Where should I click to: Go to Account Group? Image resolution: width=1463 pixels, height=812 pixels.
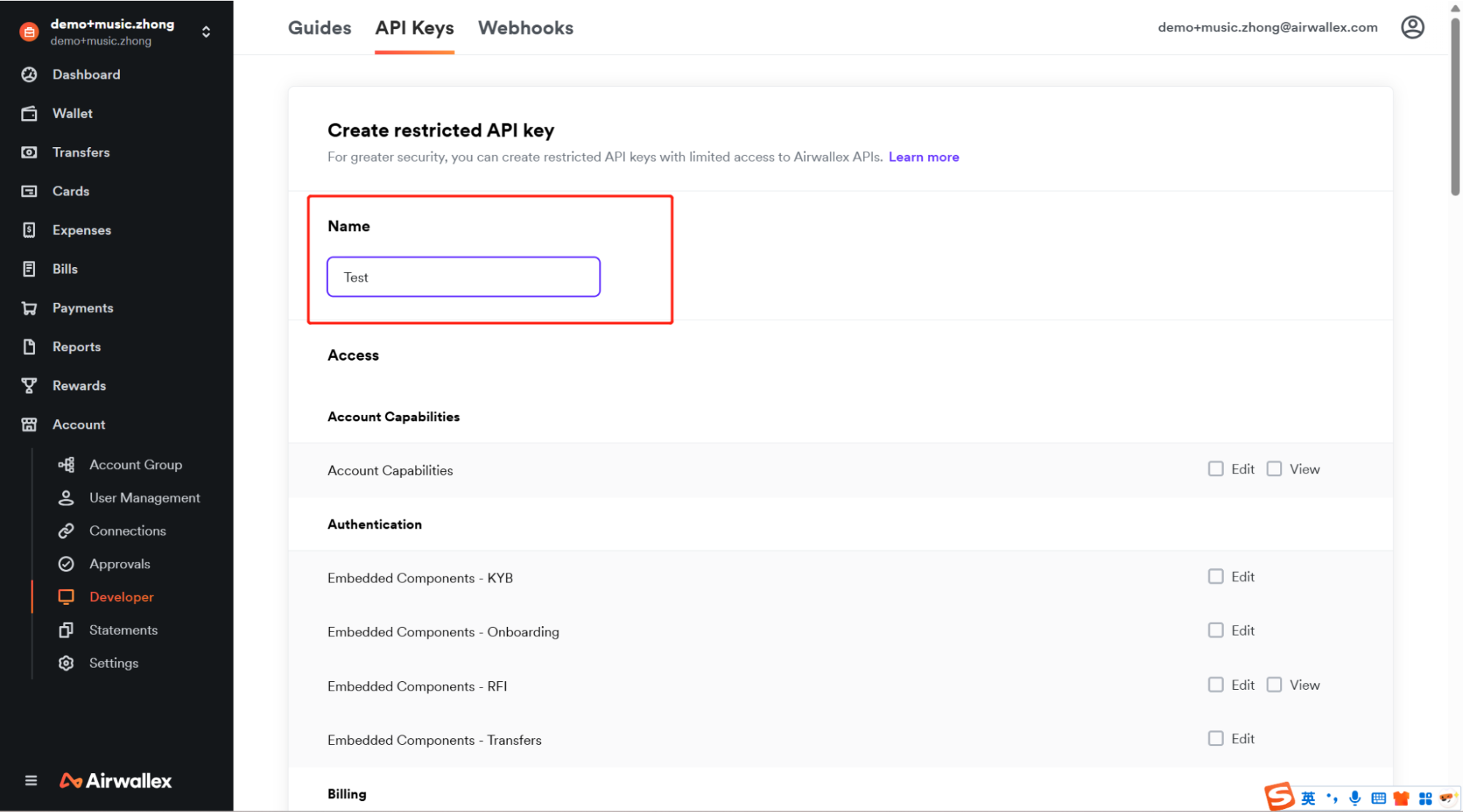pyautogui.click(x=135, y=465)
